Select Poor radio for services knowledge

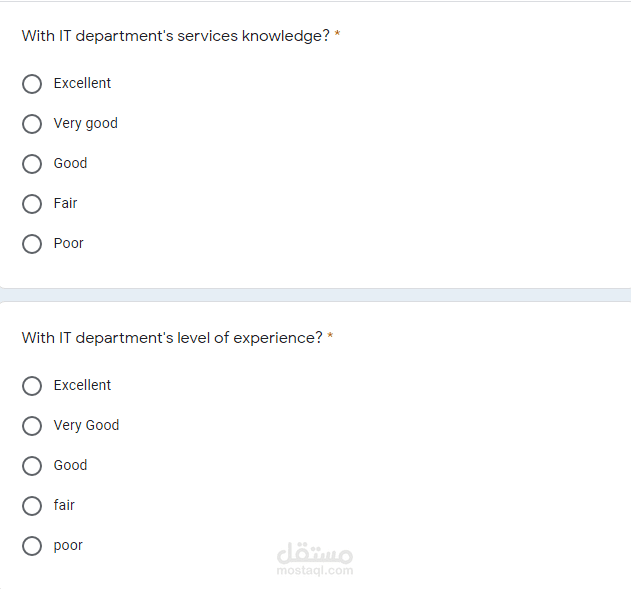click(32, 244)
